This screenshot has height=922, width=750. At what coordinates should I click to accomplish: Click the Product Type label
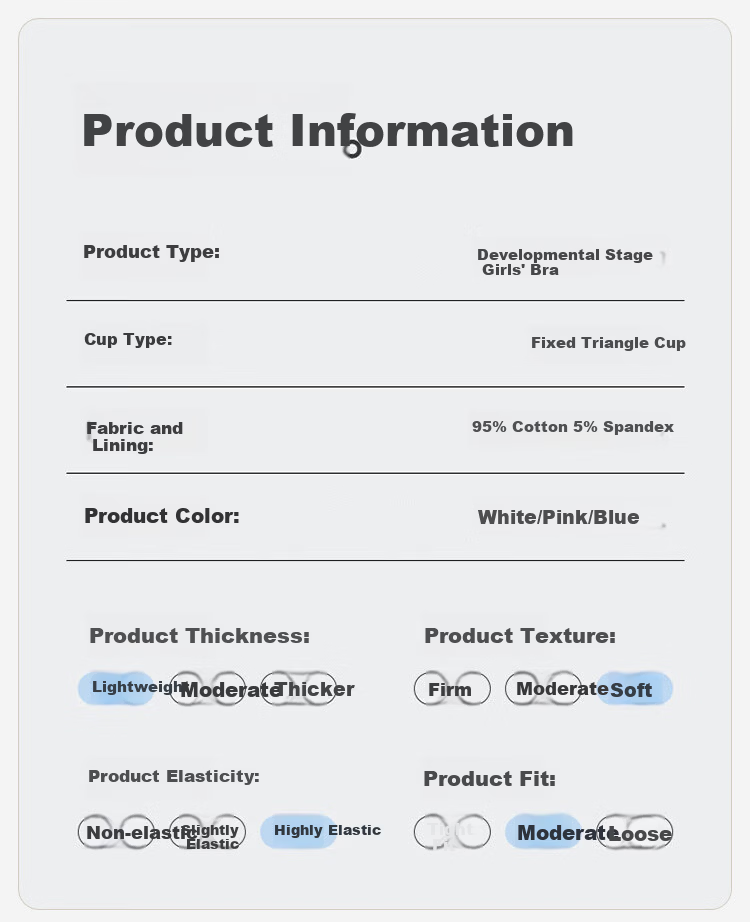click(151, 252)
